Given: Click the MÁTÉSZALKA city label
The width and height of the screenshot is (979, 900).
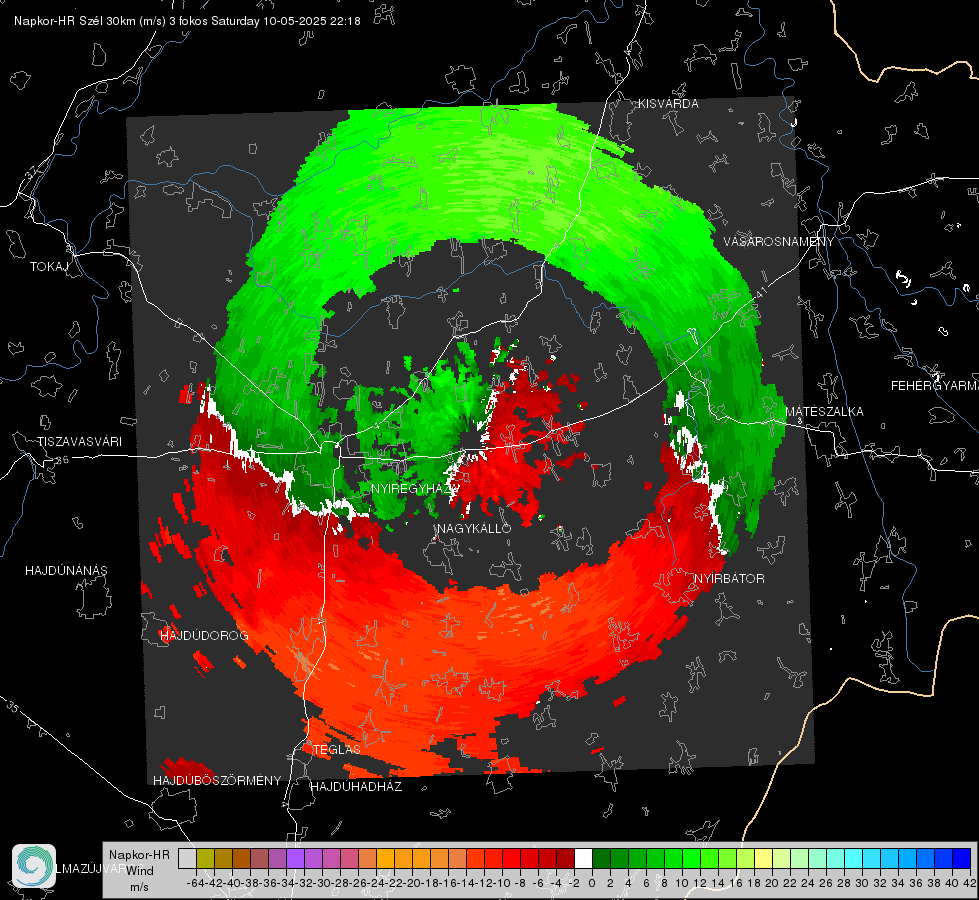Looking at the screenshot, I should pyautogui.click(x=824, y=411).
